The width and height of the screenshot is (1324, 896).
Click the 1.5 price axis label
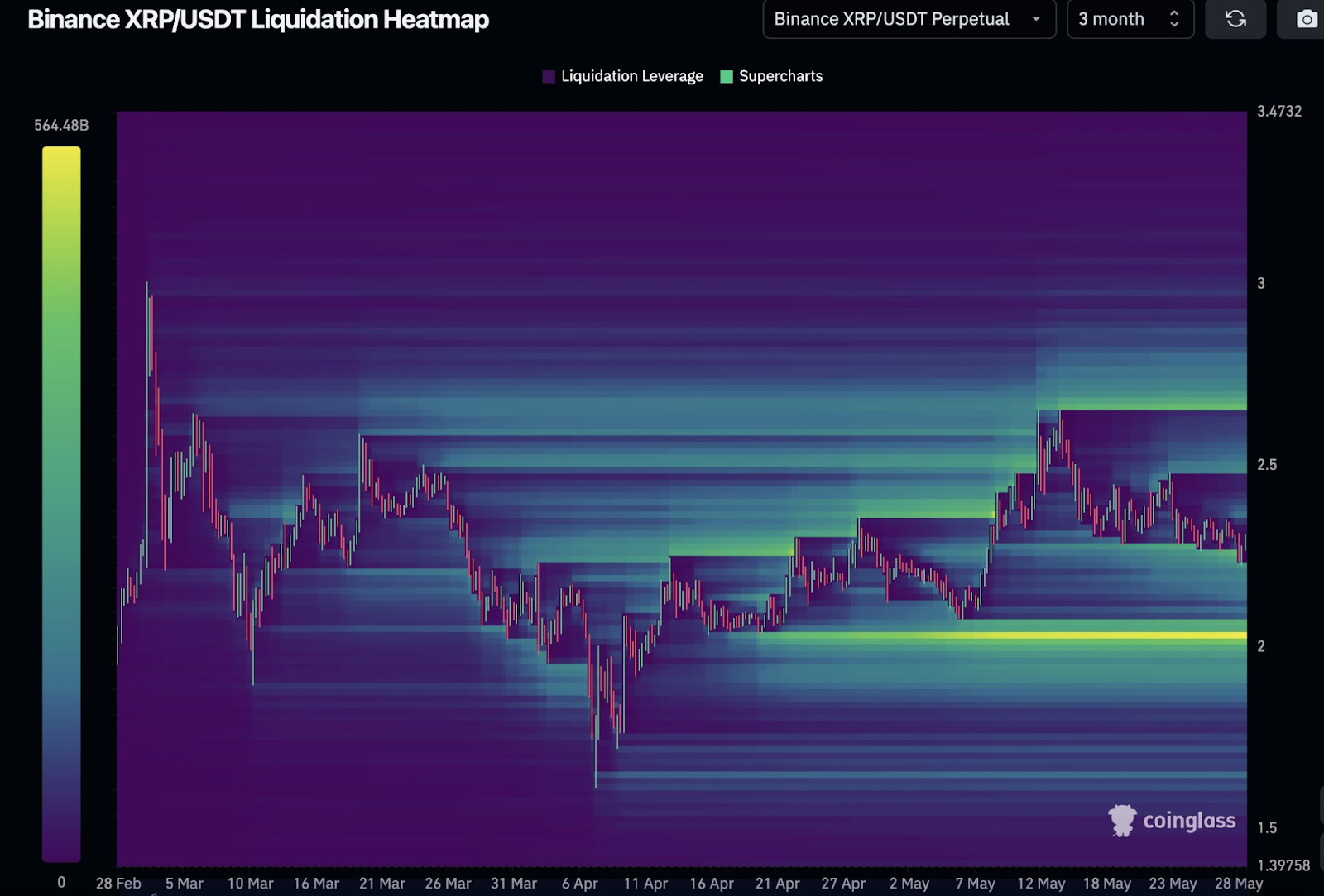pos(1267,827)
